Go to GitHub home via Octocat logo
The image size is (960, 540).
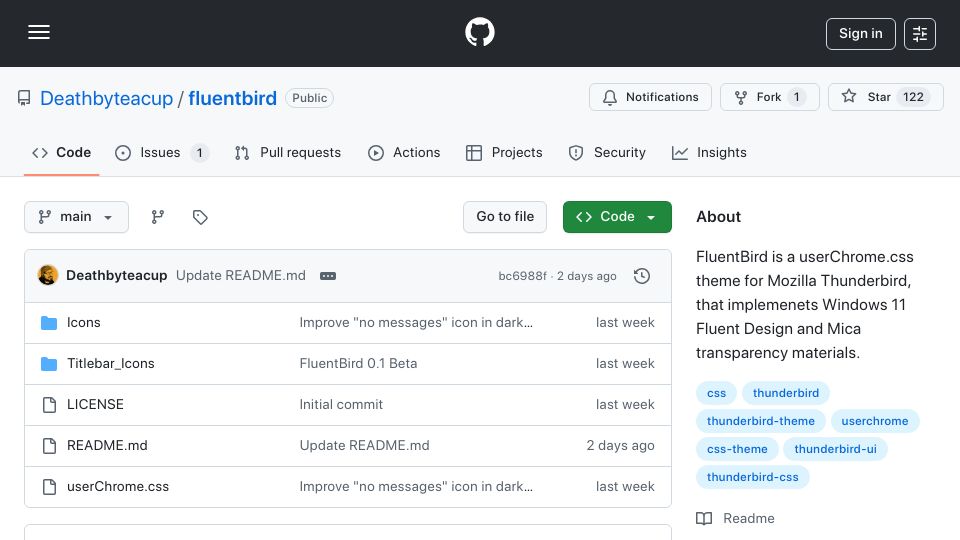pyautogui.click(x=479, y=32)
